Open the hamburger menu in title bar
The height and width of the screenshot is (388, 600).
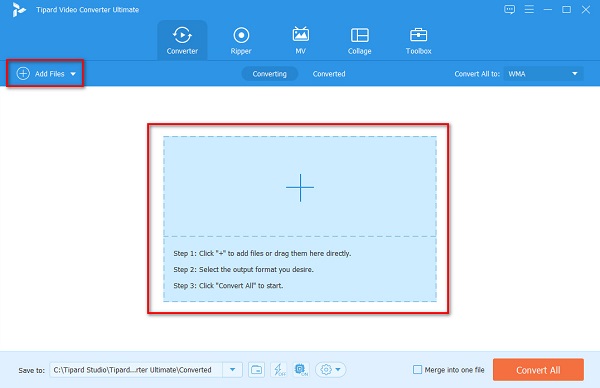pyautogui.click(x=529, y=10)
